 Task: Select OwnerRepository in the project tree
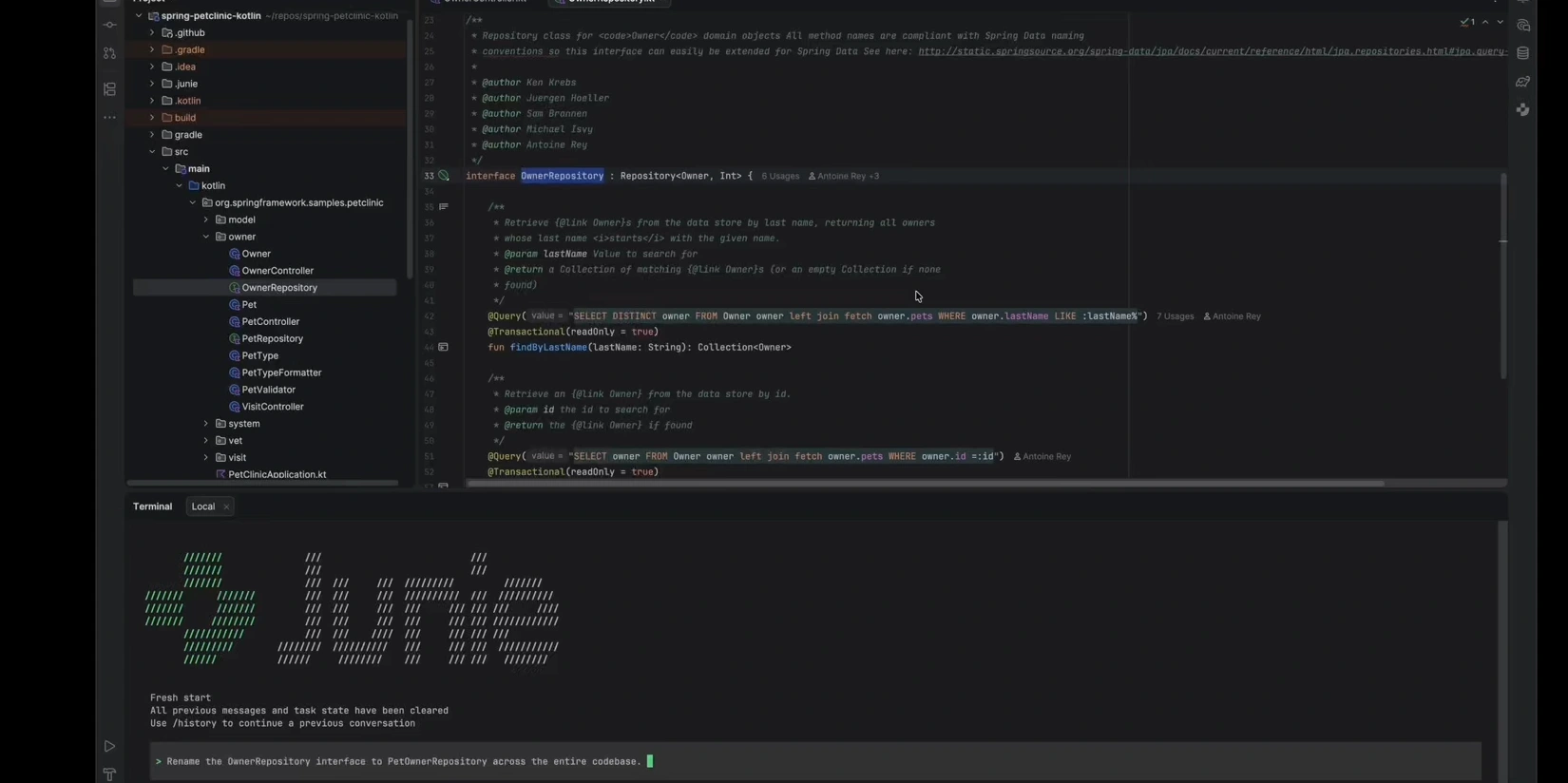279,288
